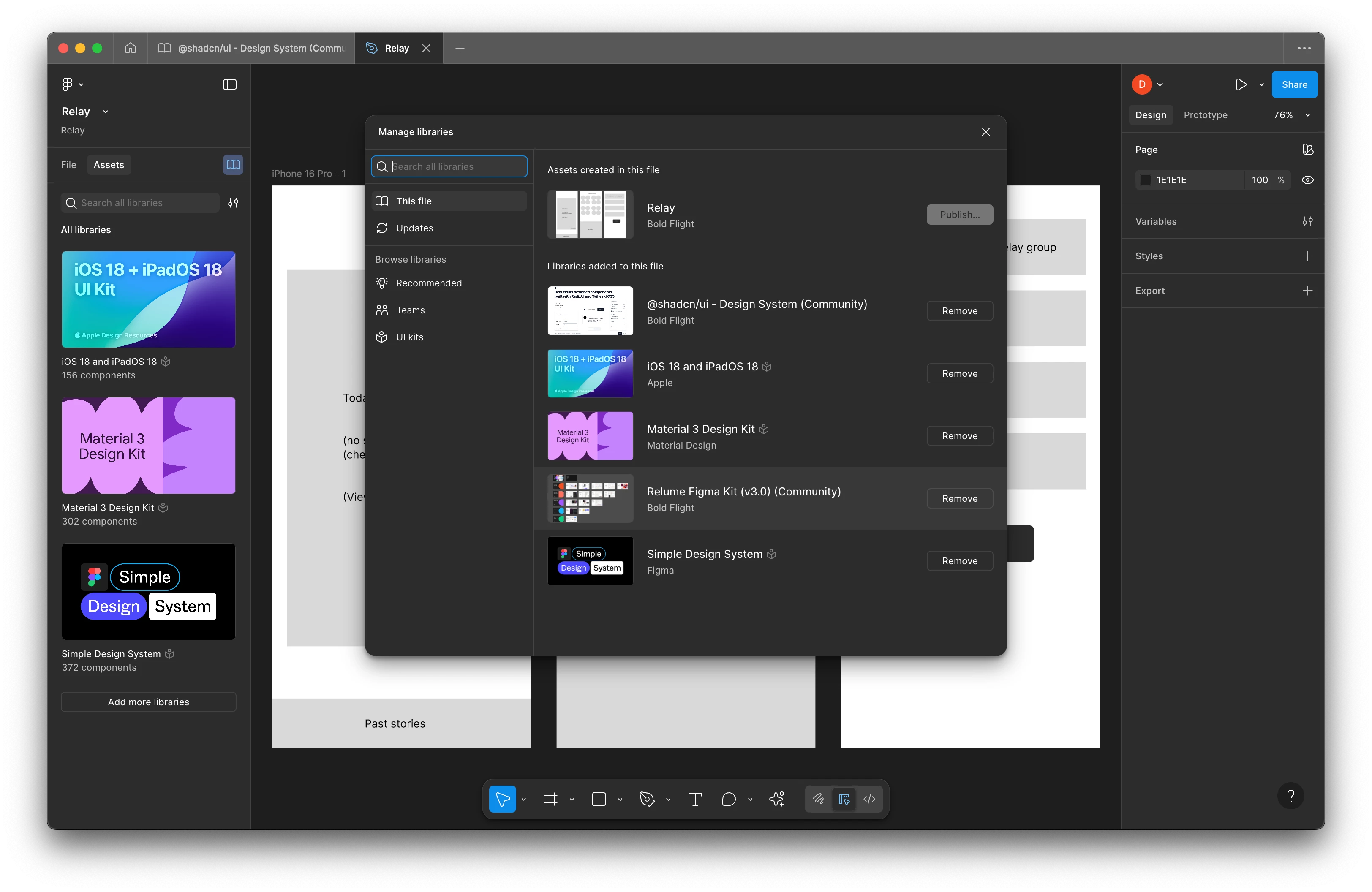Image resolution: width=1372 pixels, height=892 pixels.
Task: Expand Move tool options chevron
Action: (523, 800)
